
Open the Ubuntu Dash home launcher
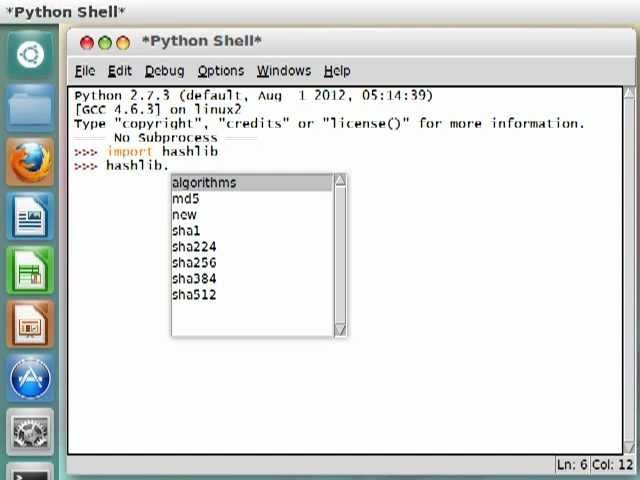30,53
